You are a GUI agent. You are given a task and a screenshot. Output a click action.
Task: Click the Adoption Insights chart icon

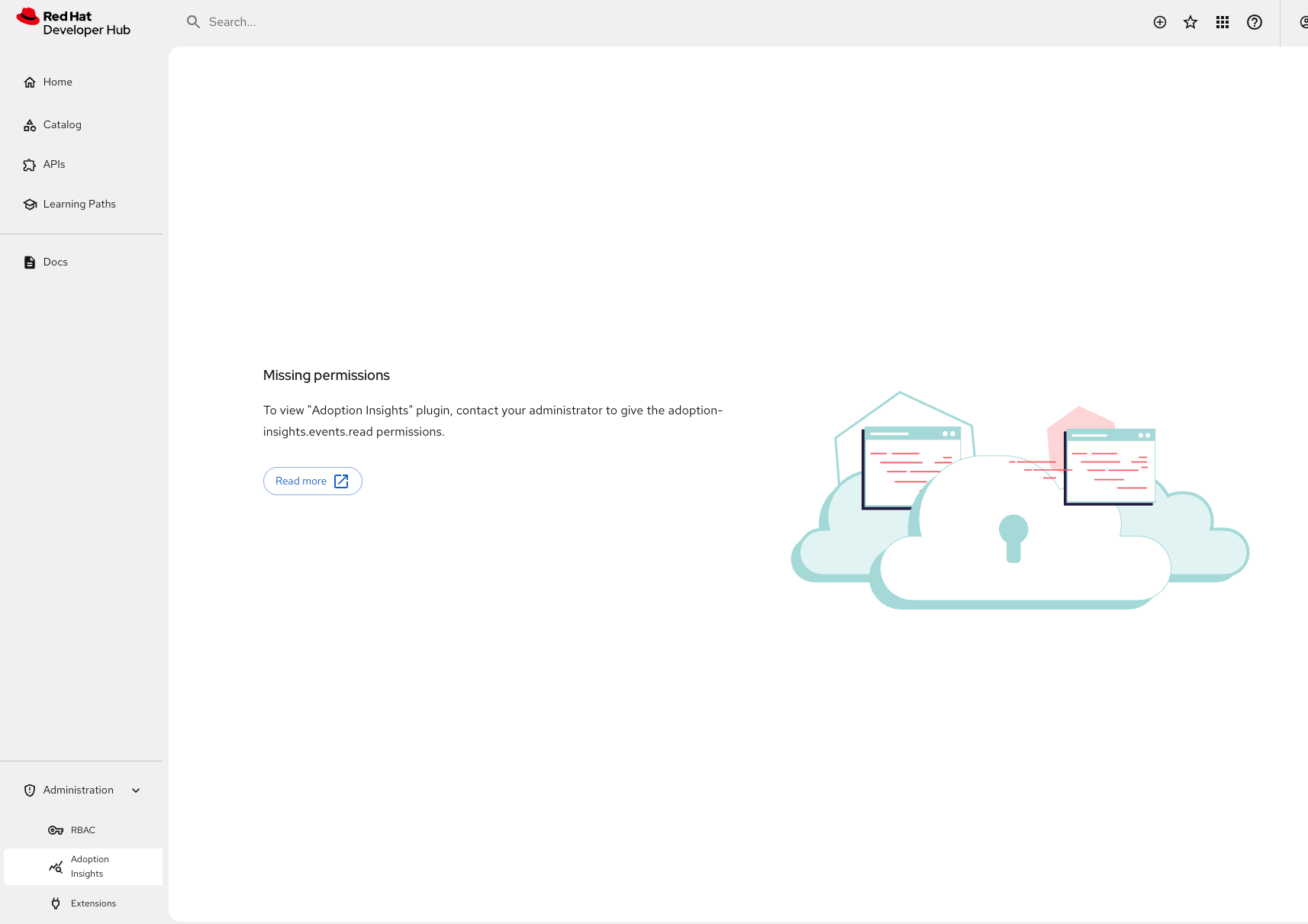[56, 867]
